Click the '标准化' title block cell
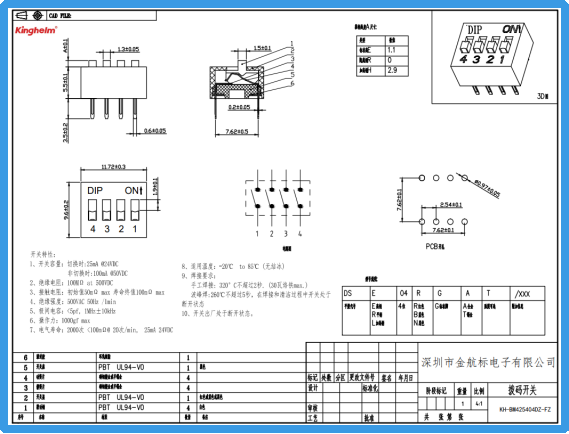The image size is (569, 434). [x=370, y=388]
